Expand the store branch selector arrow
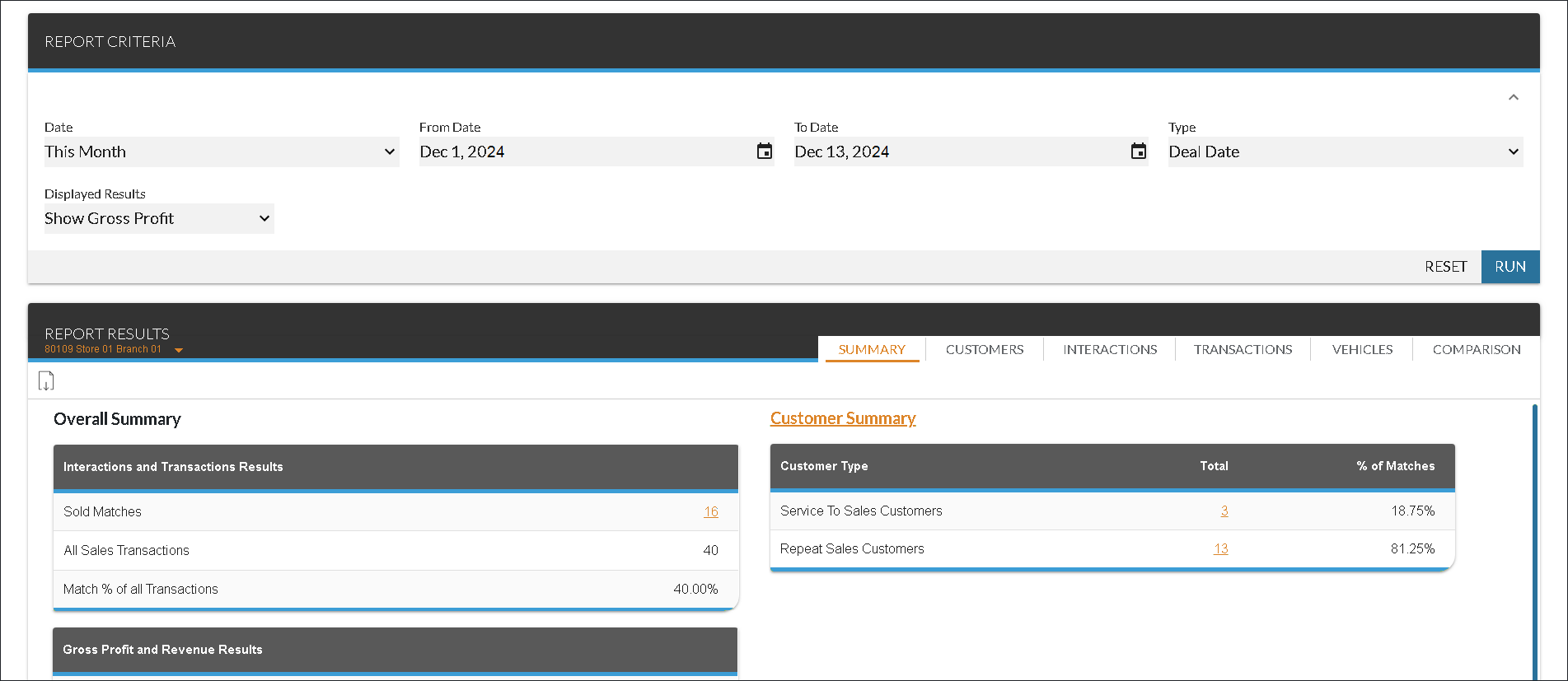 [x=179, y=351]
